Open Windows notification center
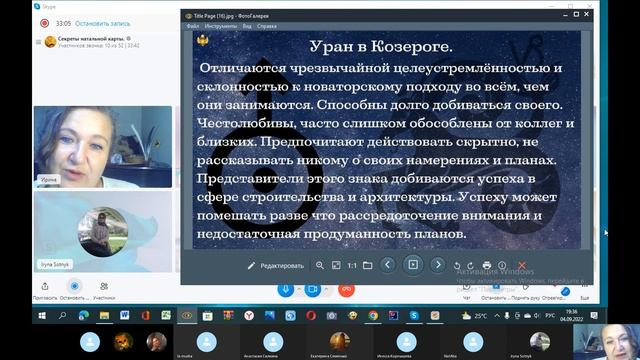This screenshot has height=360, width=640. (594, 316)
